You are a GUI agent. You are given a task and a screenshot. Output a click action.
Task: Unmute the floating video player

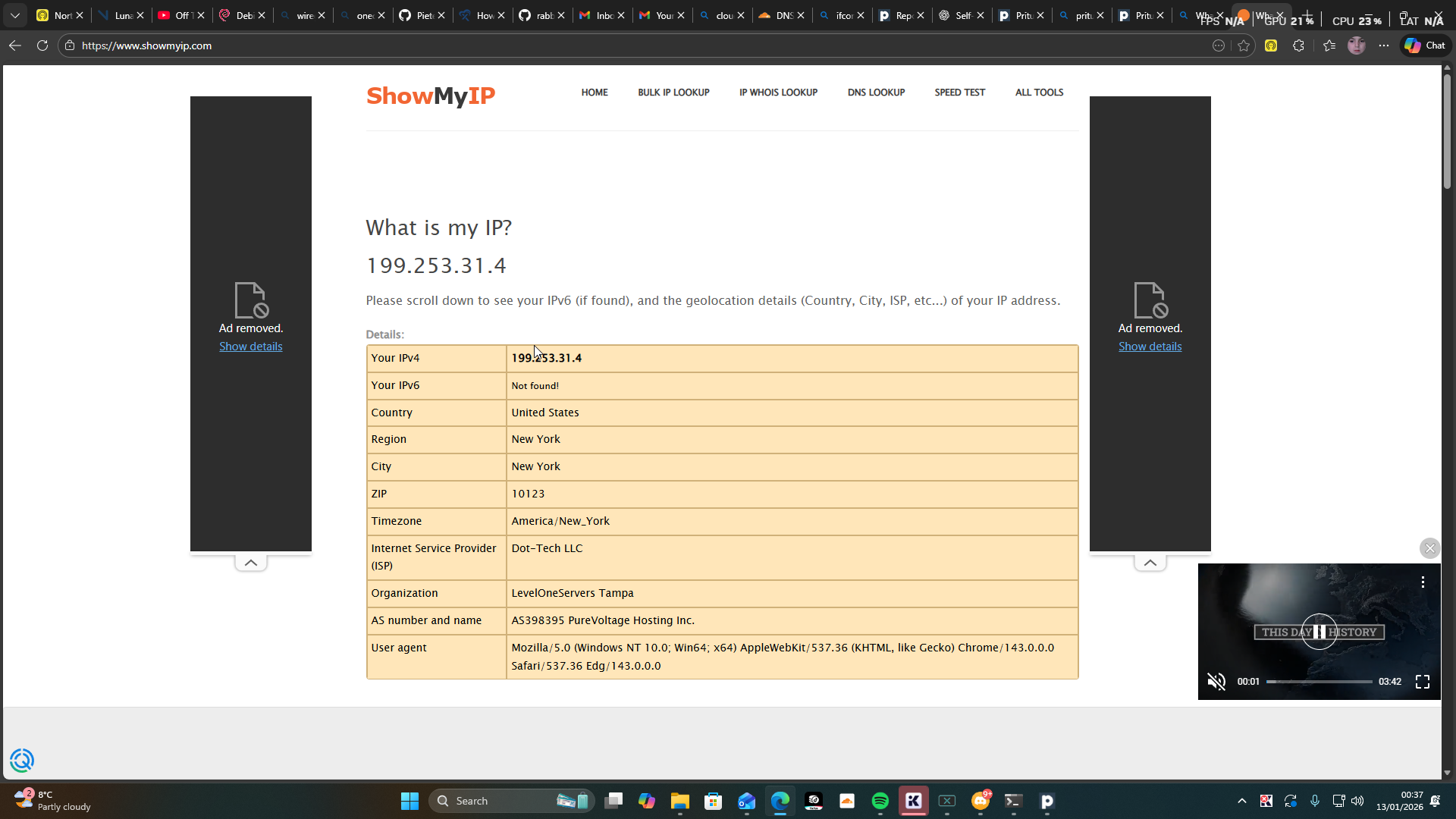tap(1216, 682)
